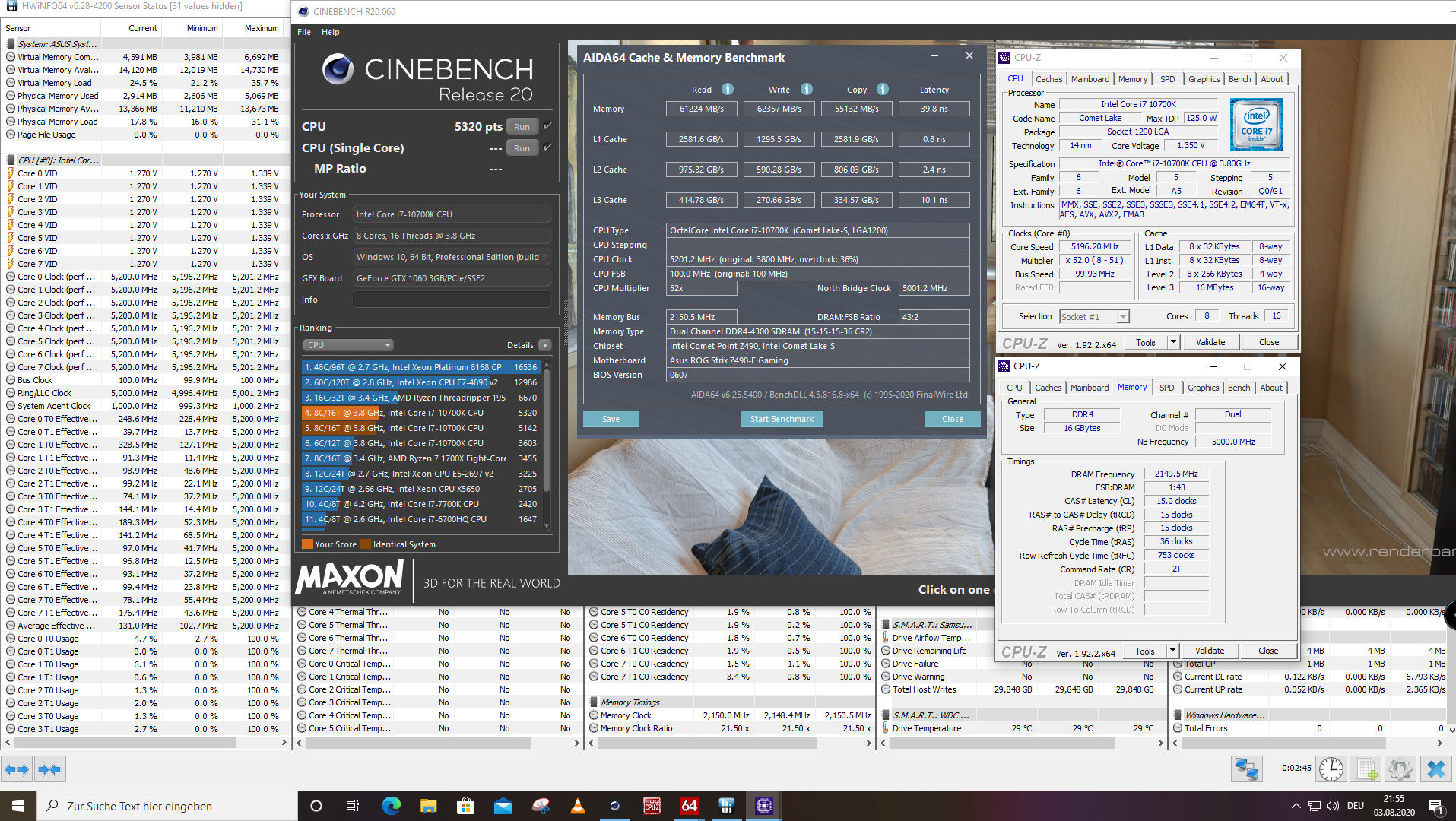Click HWiNFO expand-columns arrows icon
Image resolution: width=1456 pixels, height=821 pixels.
17,769
